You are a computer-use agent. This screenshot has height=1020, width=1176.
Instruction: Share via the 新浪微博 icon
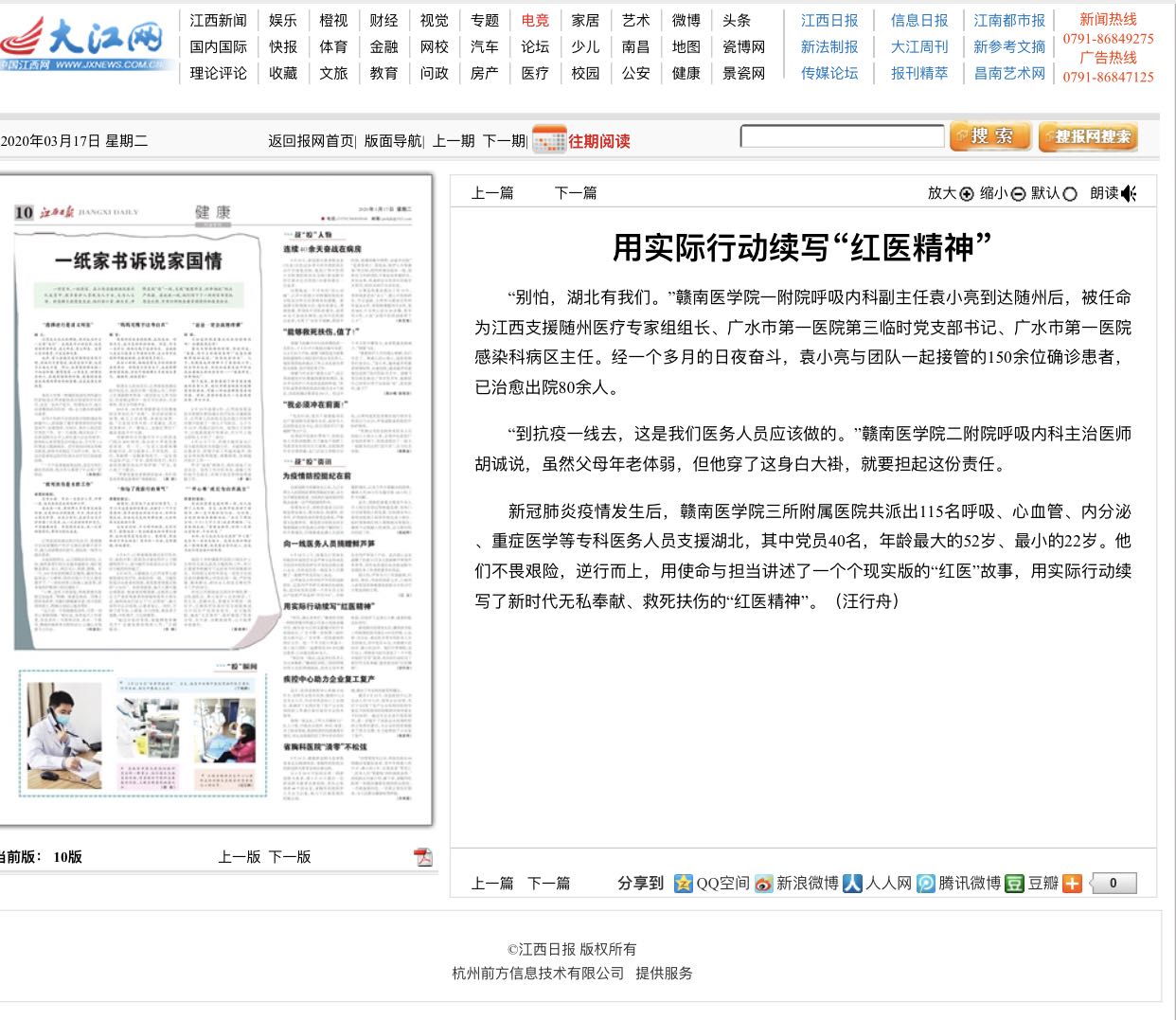763,884
